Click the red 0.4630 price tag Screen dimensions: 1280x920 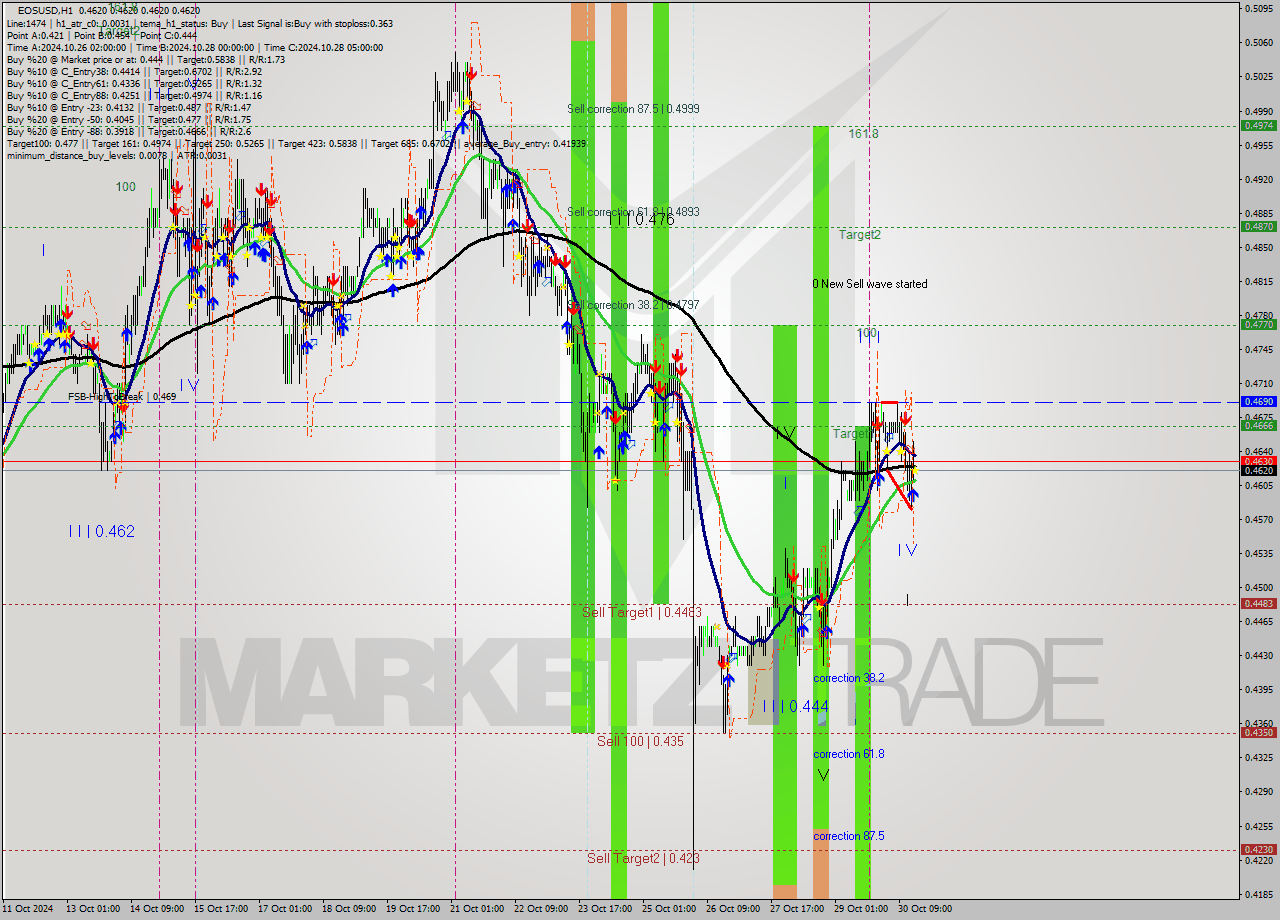pyautogui.click(x=1257, y=461)
